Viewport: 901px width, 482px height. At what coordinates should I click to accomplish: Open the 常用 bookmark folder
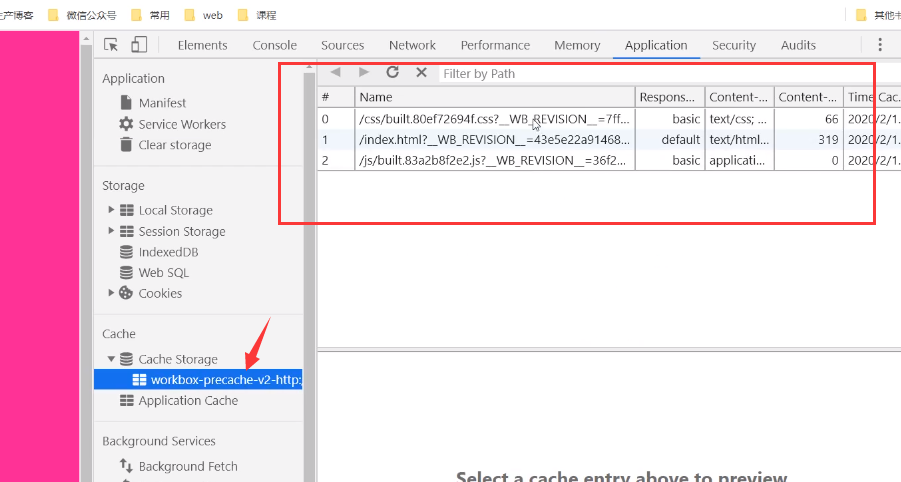151,15
